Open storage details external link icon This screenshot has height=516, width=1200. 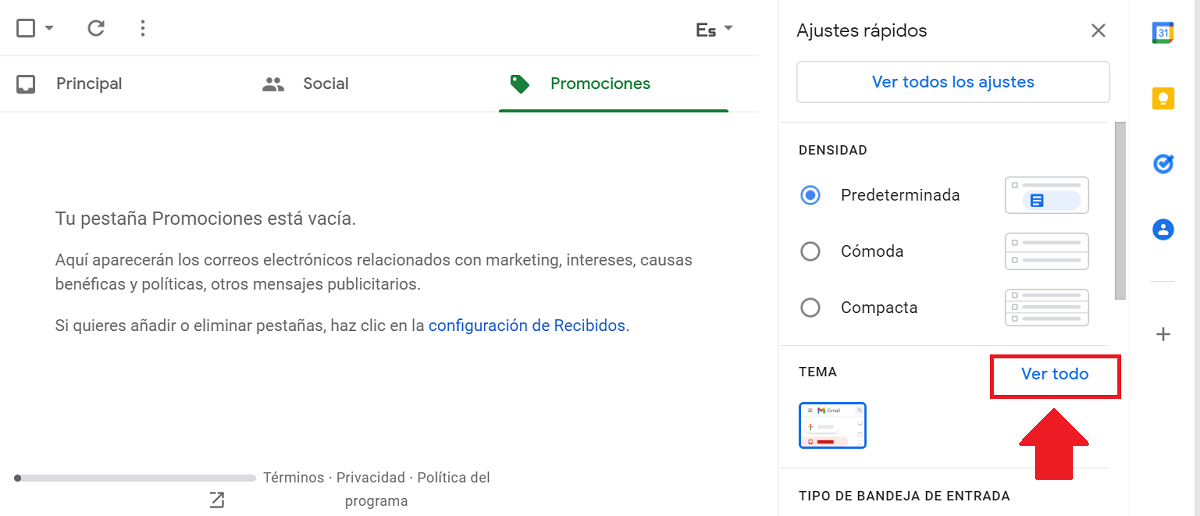[217, 499]
